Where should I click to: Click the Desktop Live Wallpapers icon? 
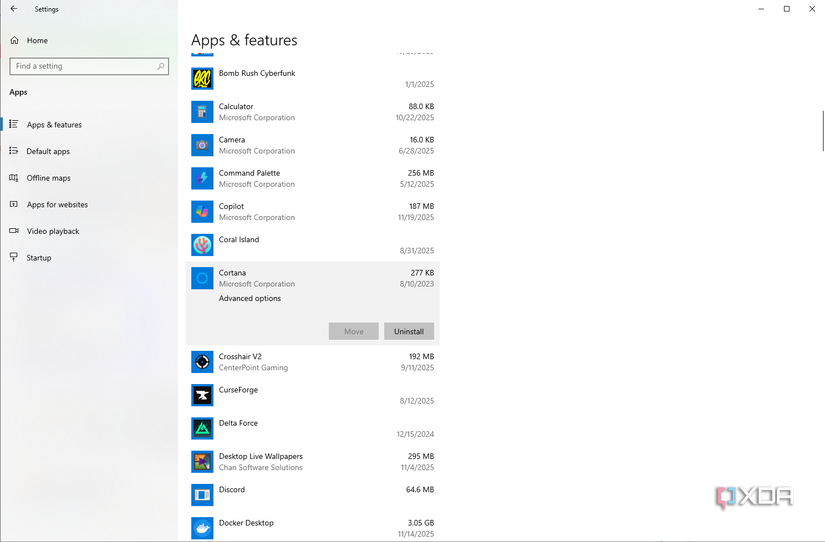coord(202,461)
